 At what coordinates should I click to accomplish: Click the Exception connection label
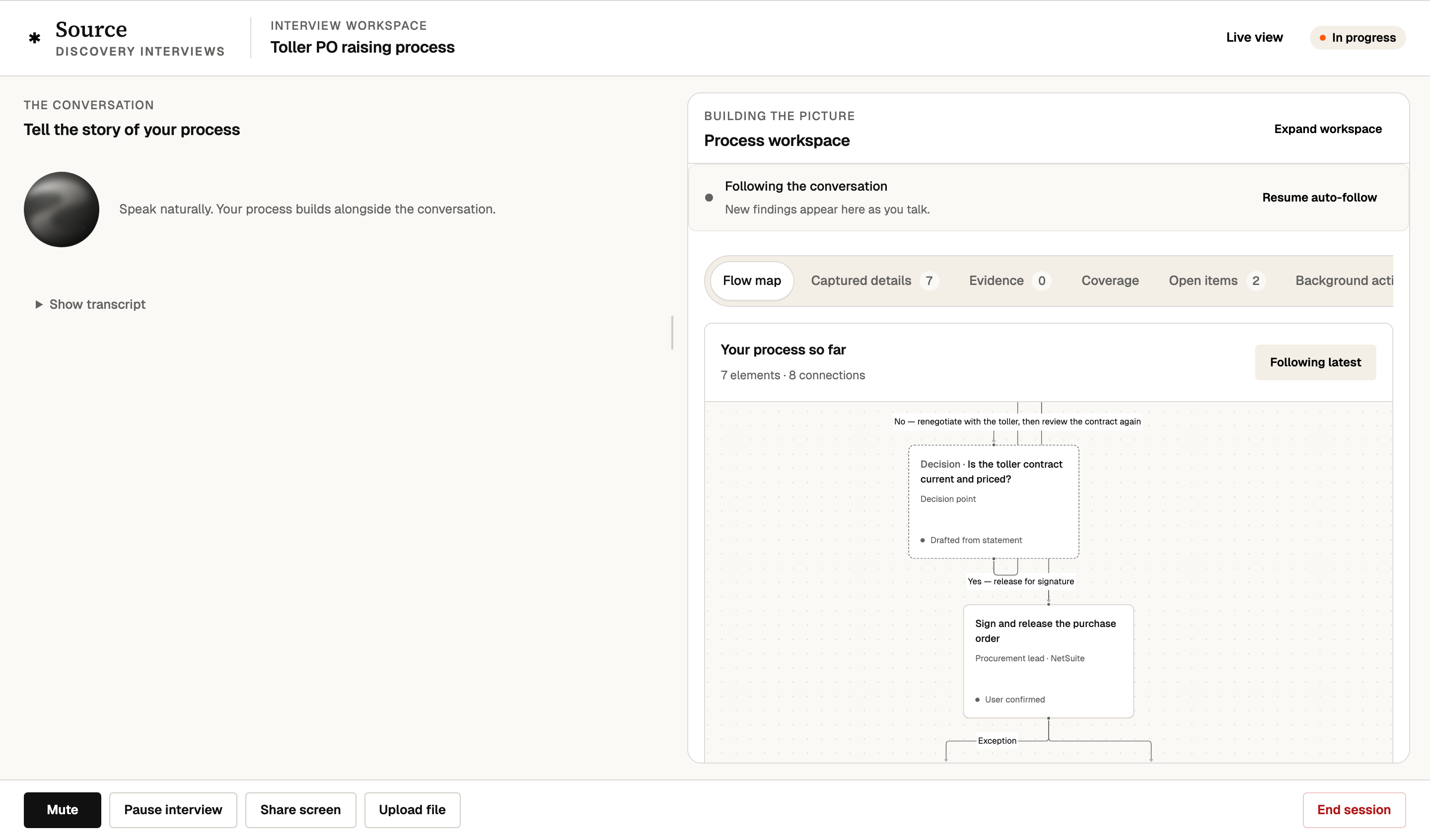[997, 741]
